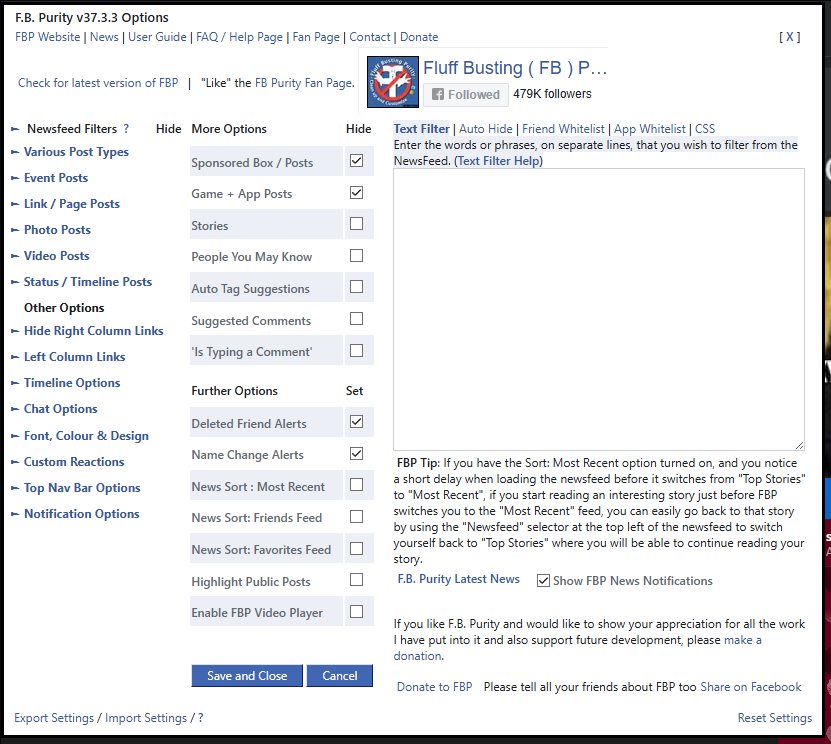831x744 pixels.
Task: Expand the Newsfeed Filters section
Action: pyautogui.click(x=64, y=129)
